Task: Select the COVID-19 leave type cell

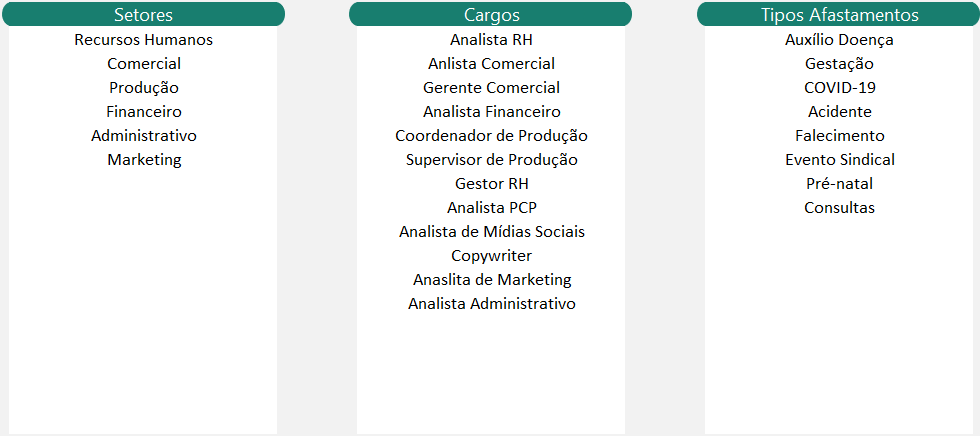Action: click(839, 88)
